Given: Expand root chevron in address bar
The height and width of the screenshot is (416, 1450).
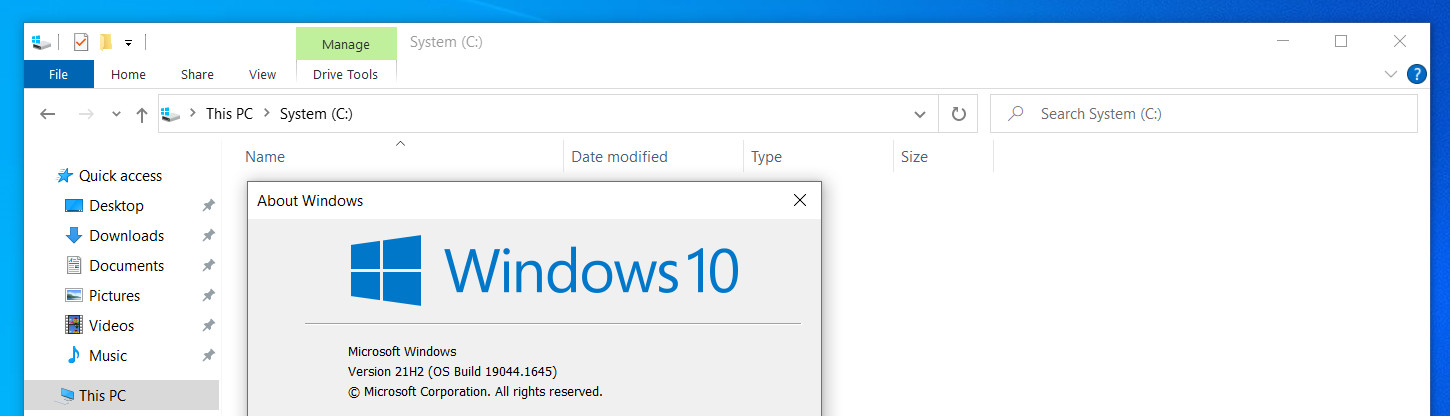Looking at the screenshot, I should pos(192,114).
